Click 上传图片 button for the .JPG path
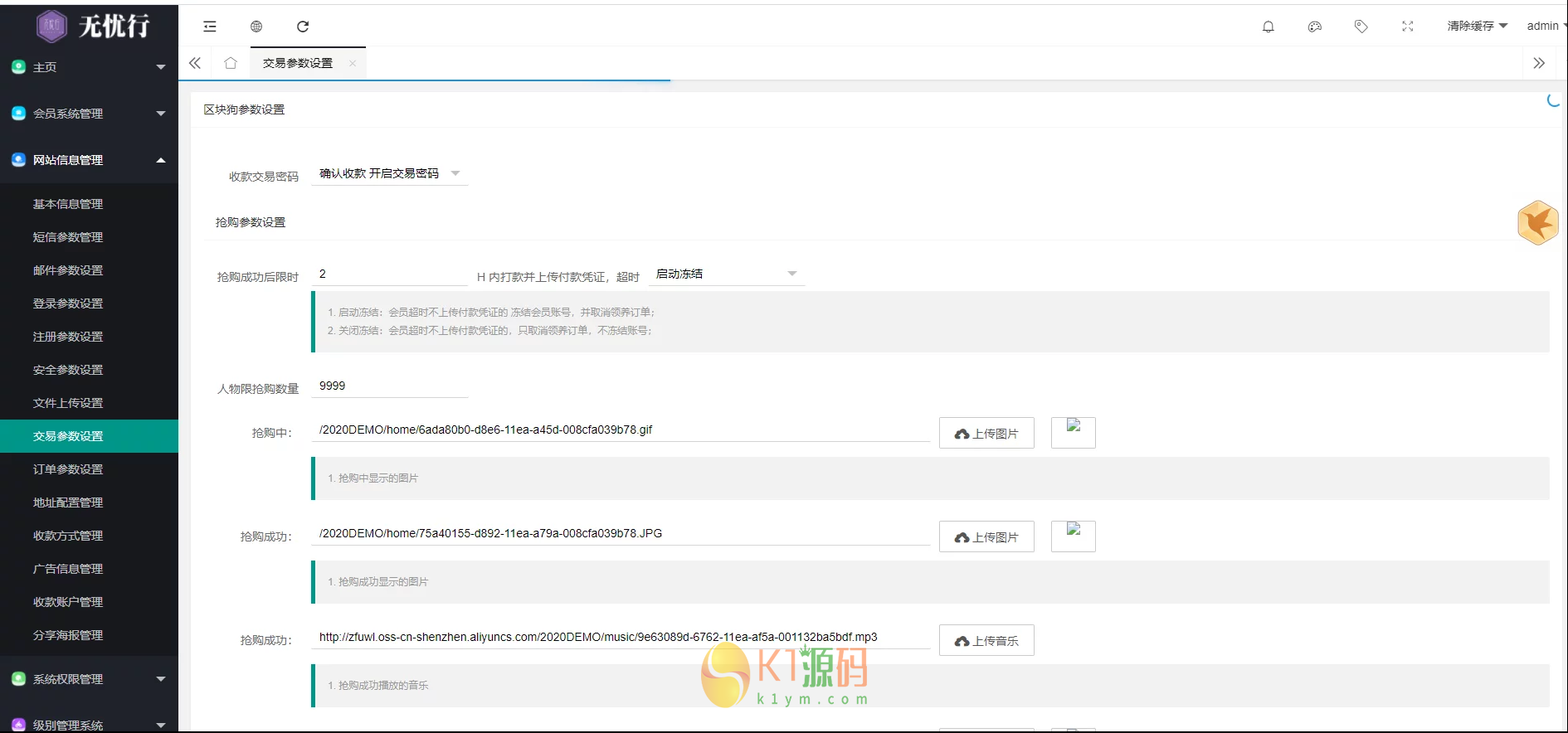Viewport: 1568px width, 733px height. 986,536
